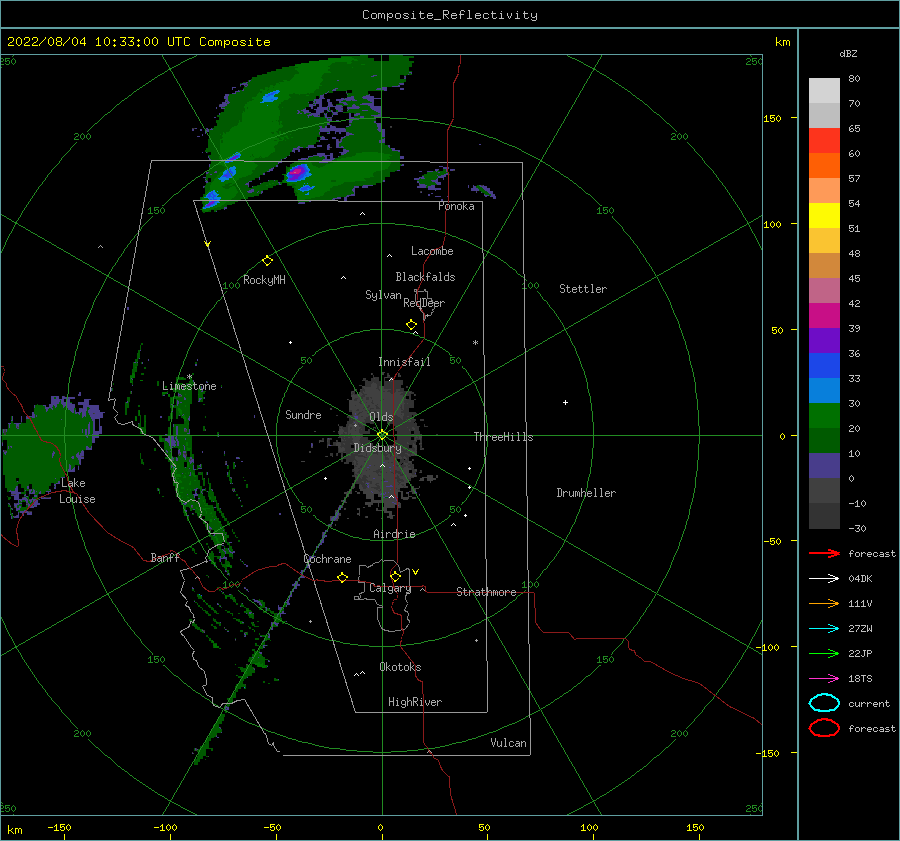Select the orange 111V arrow icon
900x841 pixels.
(824, 603)
